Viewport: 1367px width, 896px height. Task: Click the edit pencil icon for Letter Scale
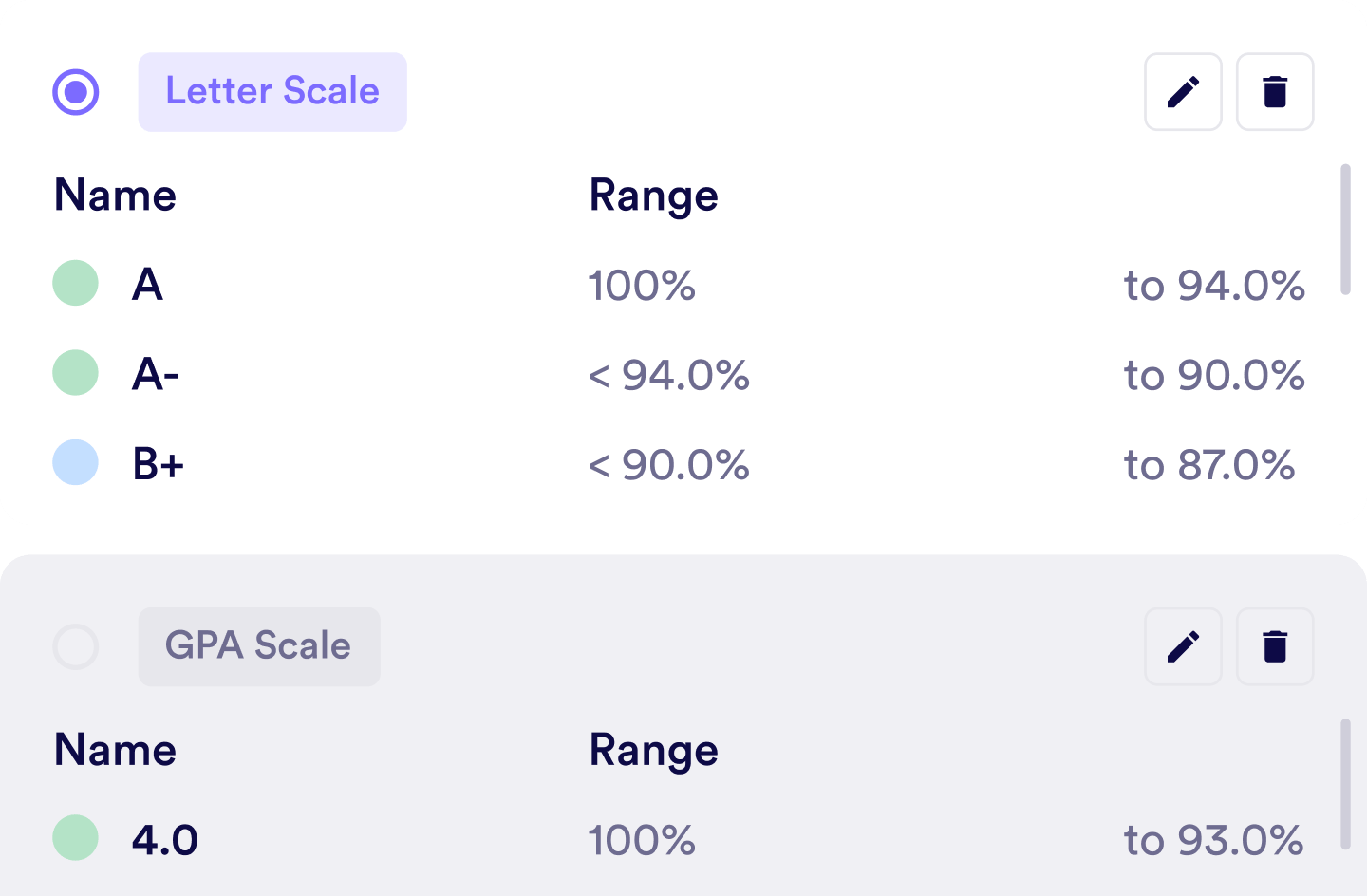tap(1183, 92)
